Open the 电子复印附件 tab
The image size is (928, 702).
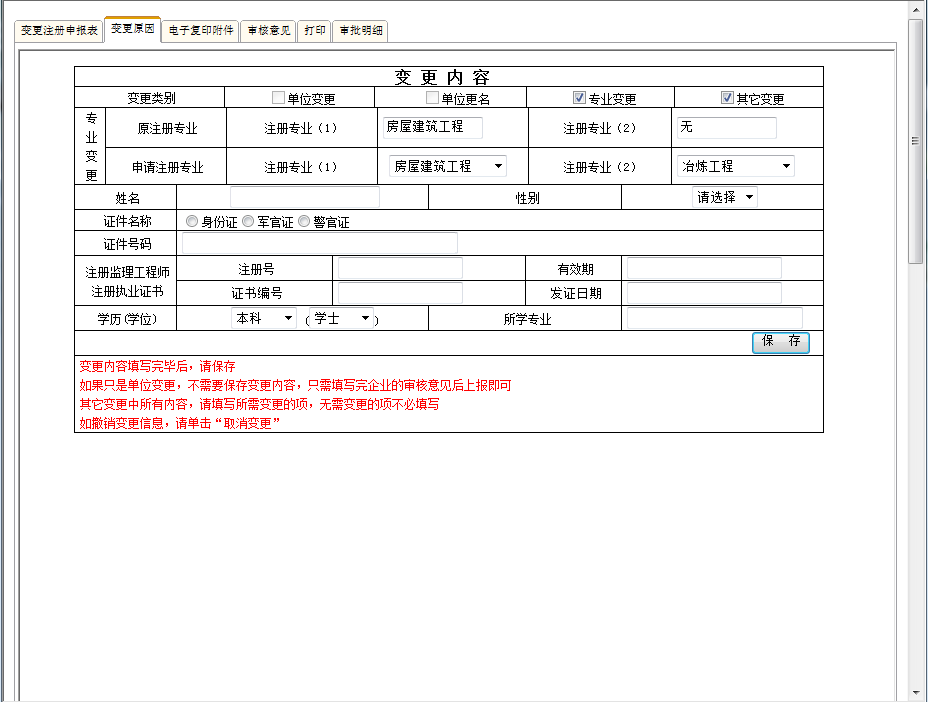201,31
